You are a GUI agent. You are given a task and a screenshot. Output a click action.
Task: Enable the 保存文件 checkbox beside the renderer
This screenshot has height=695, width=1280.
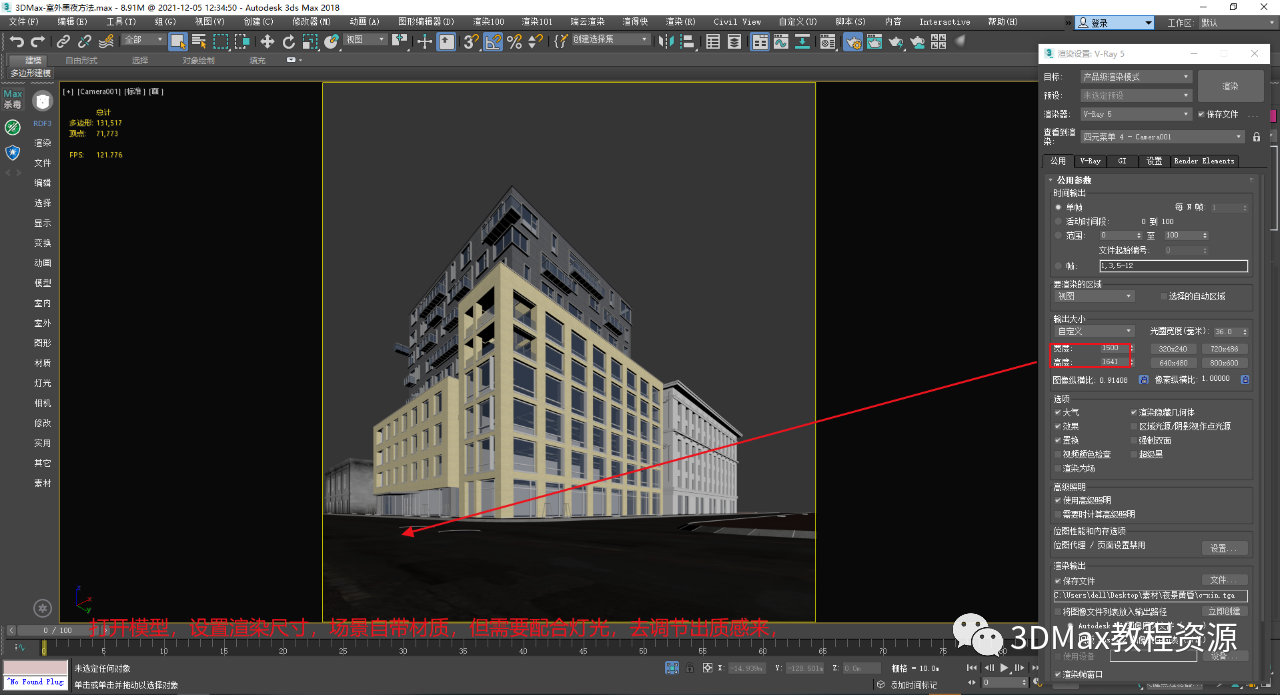click(x=1201, y=113)
